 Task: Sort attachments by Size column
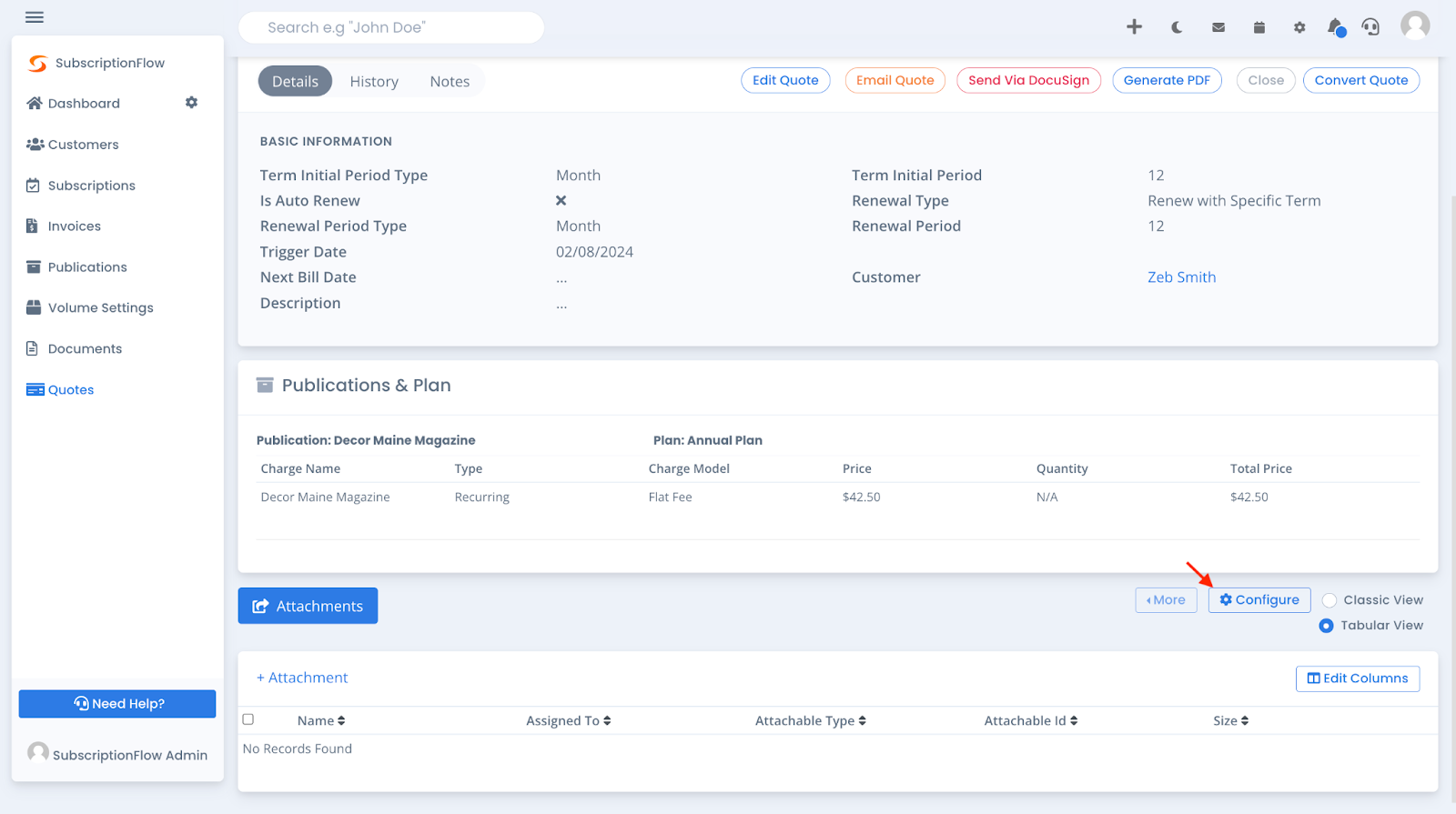pos(1231,720)
